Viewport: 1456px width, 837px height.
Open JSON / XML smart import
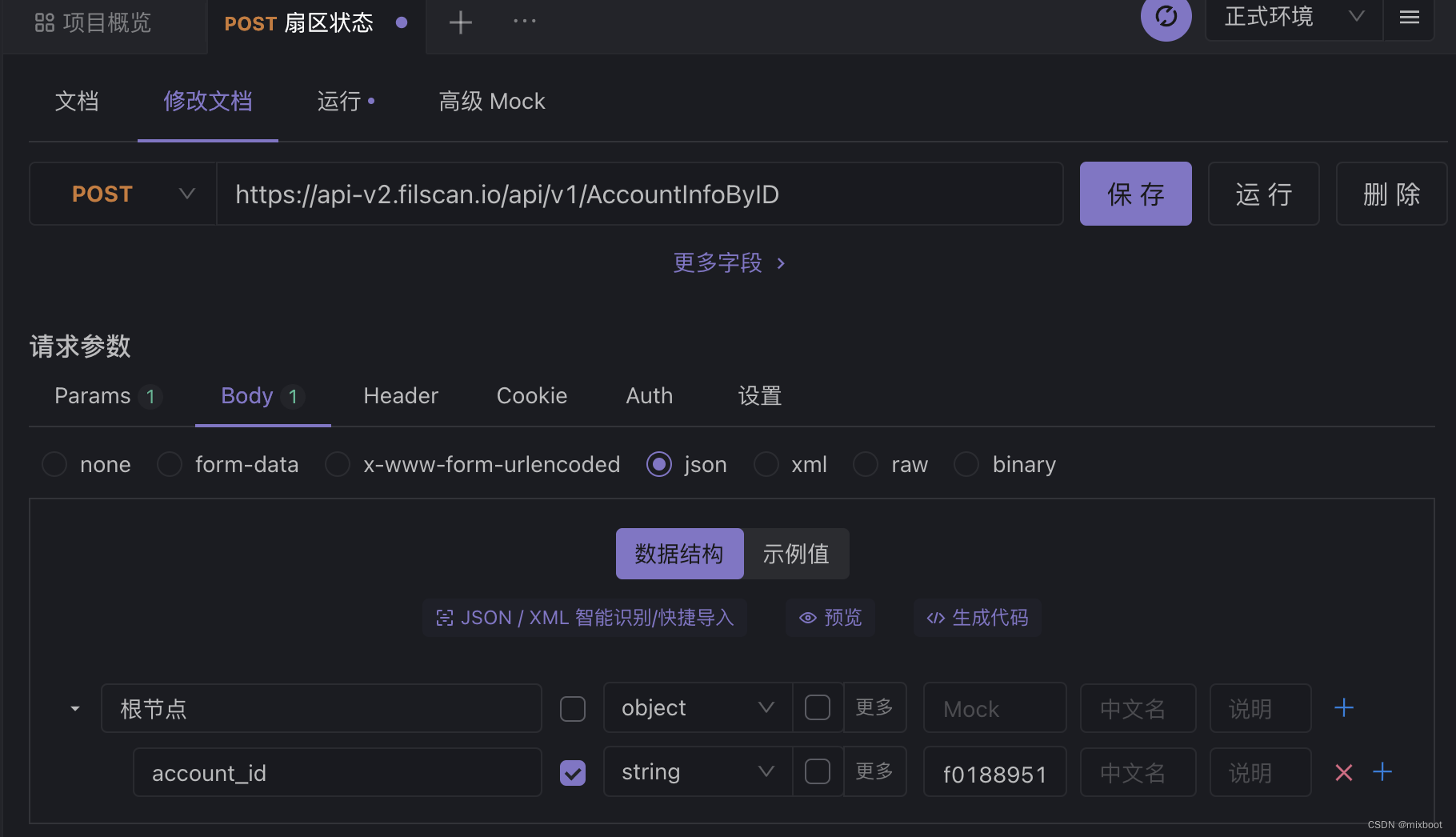[585, 618]
